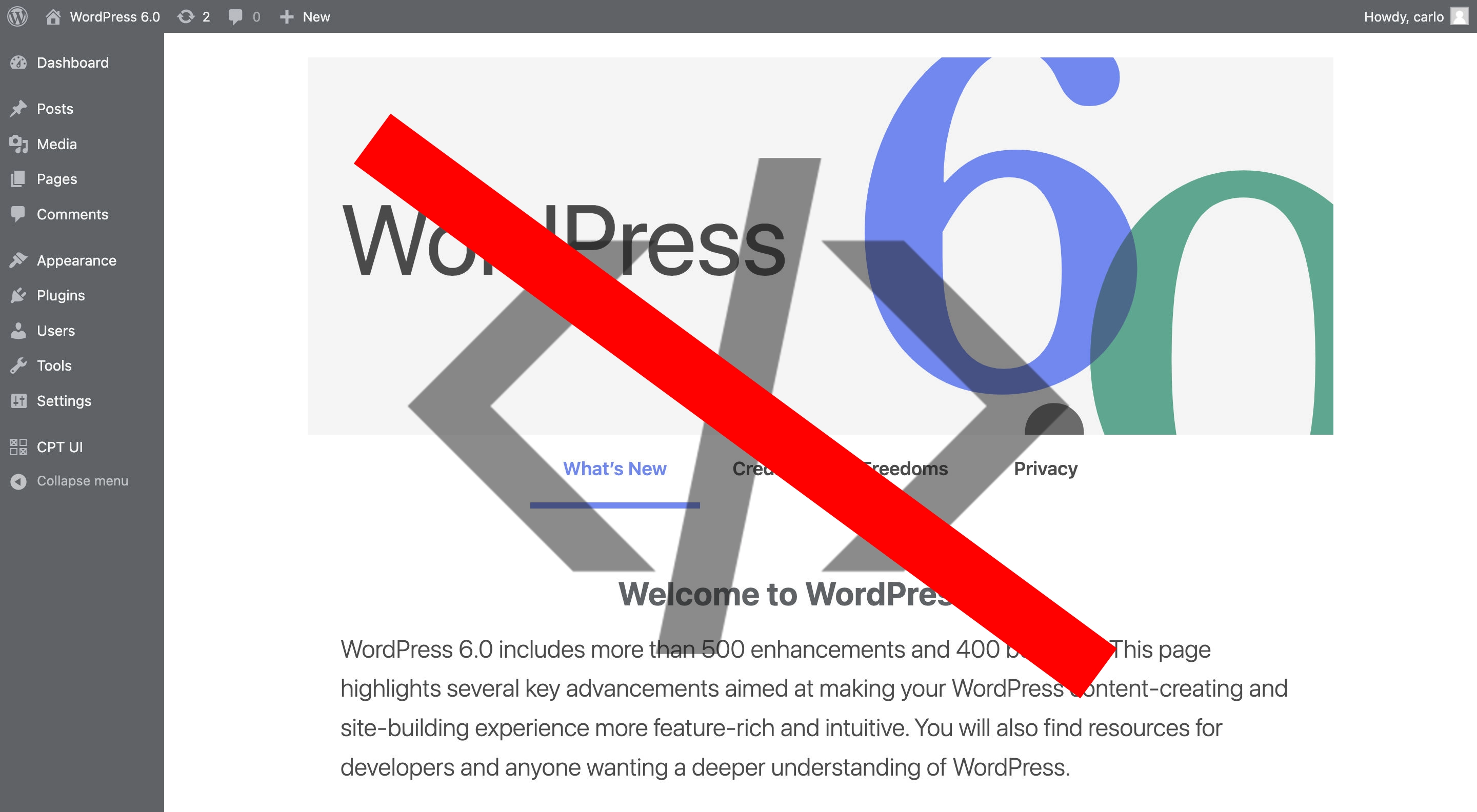This screenshot has width=1477, height=812.
Task: Open the New content dropdown
Action: [305, 16]
